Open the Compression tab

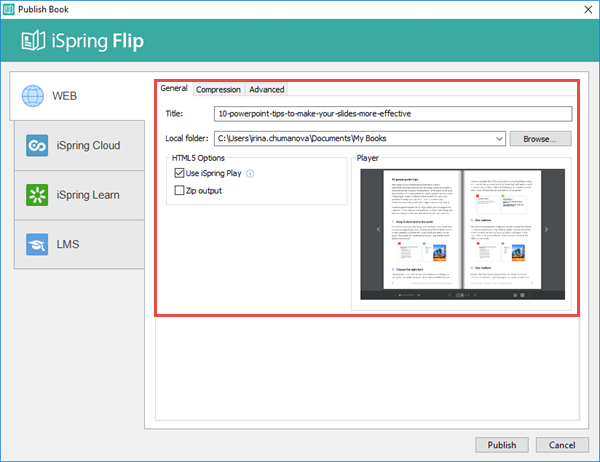click(218, 90)
